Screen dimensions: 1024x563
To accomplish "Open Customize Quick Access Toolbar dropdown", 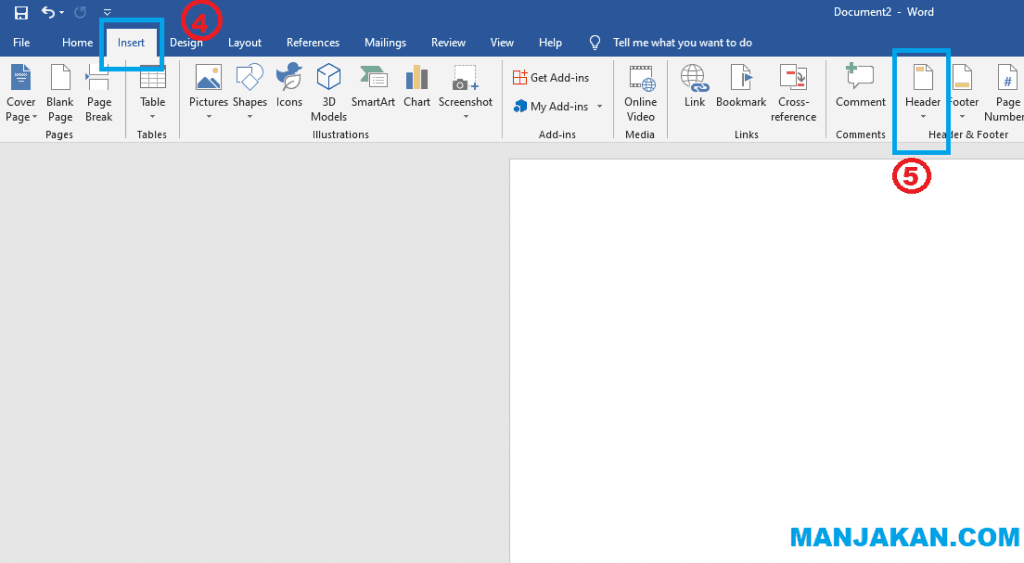I will click(107, 12).
